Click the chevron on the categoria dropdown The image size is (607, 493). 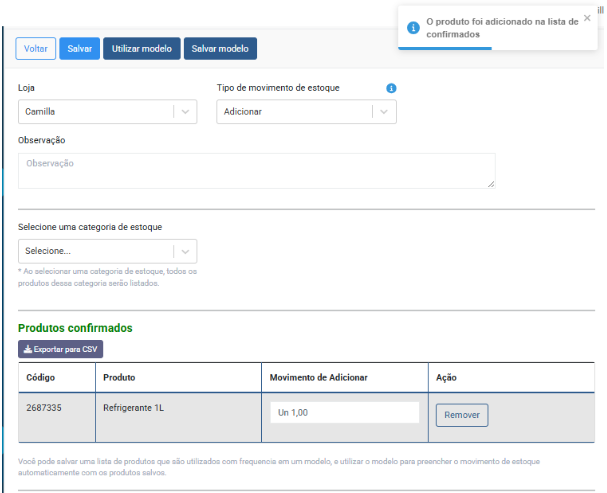185,251
